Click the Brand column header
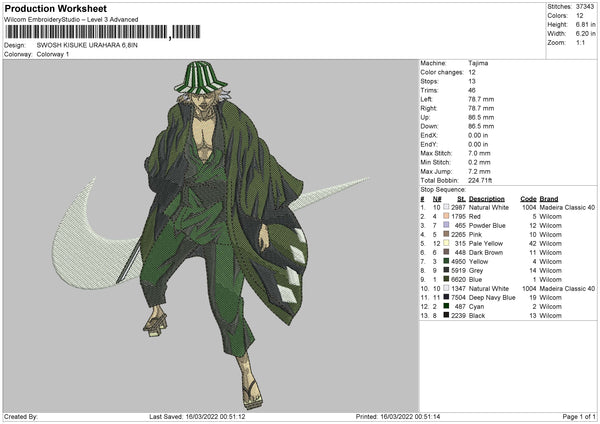The height and width of the screenshot is (424, 600). click(x=549, y=199)
